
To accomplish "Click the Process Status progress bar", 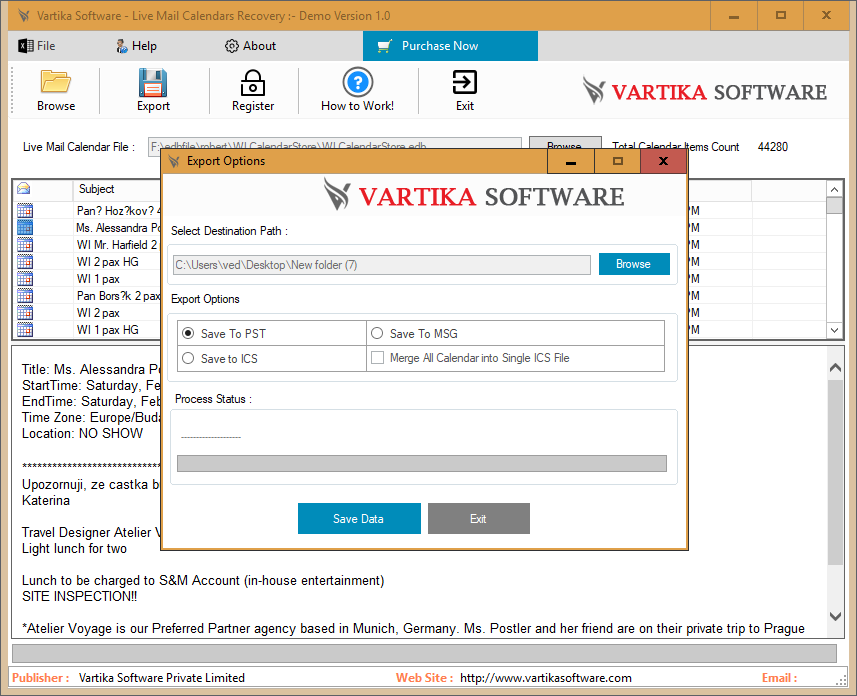I will tap(421, 464).
